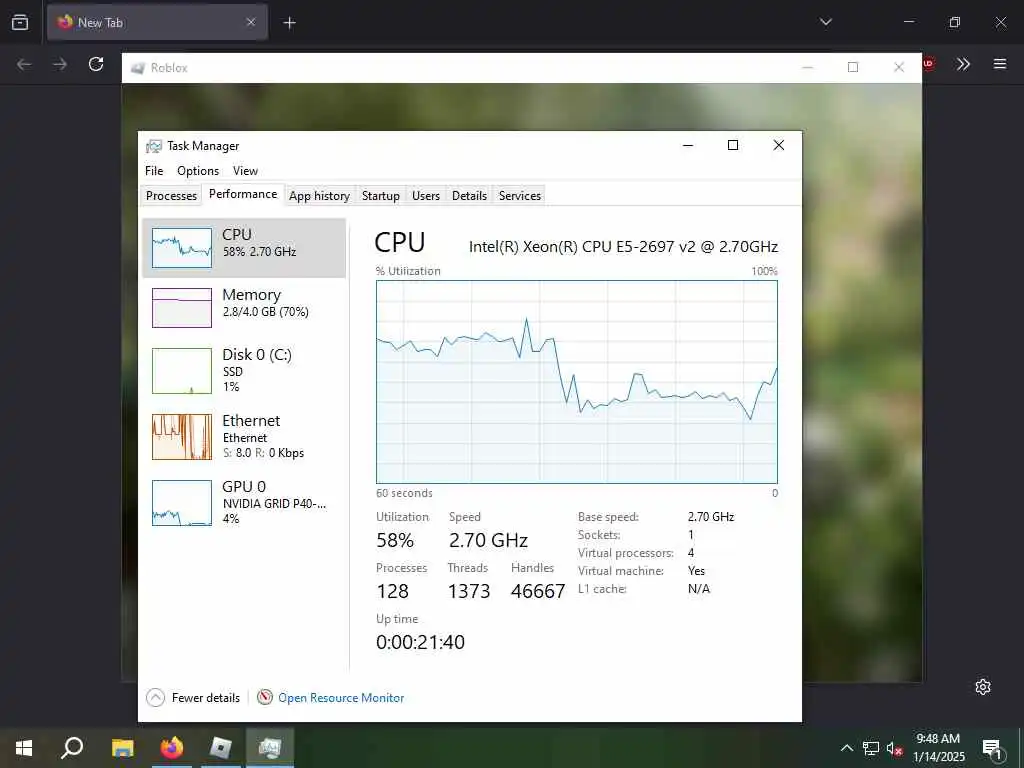
Task: Open a new browser tab with plus
Action: coord(289,23)
